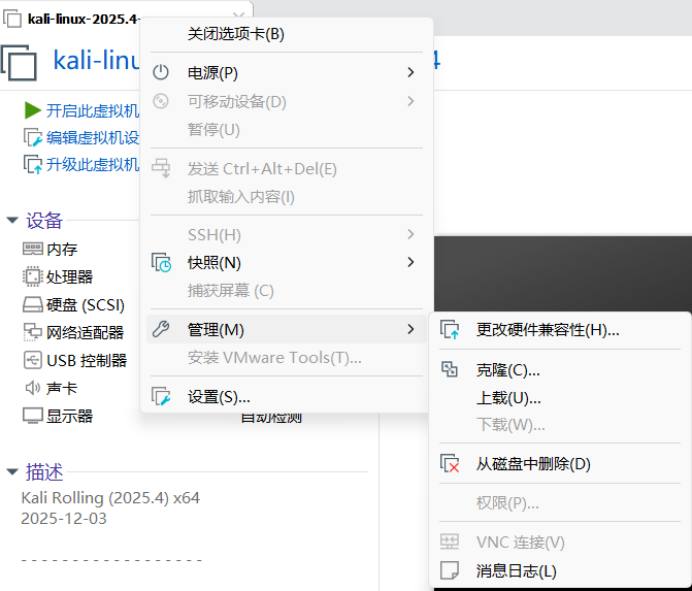The height and width of the screenshot is (591, 692).
Task: Open the 消息日志(L) text entry
Action: (516, 571)
